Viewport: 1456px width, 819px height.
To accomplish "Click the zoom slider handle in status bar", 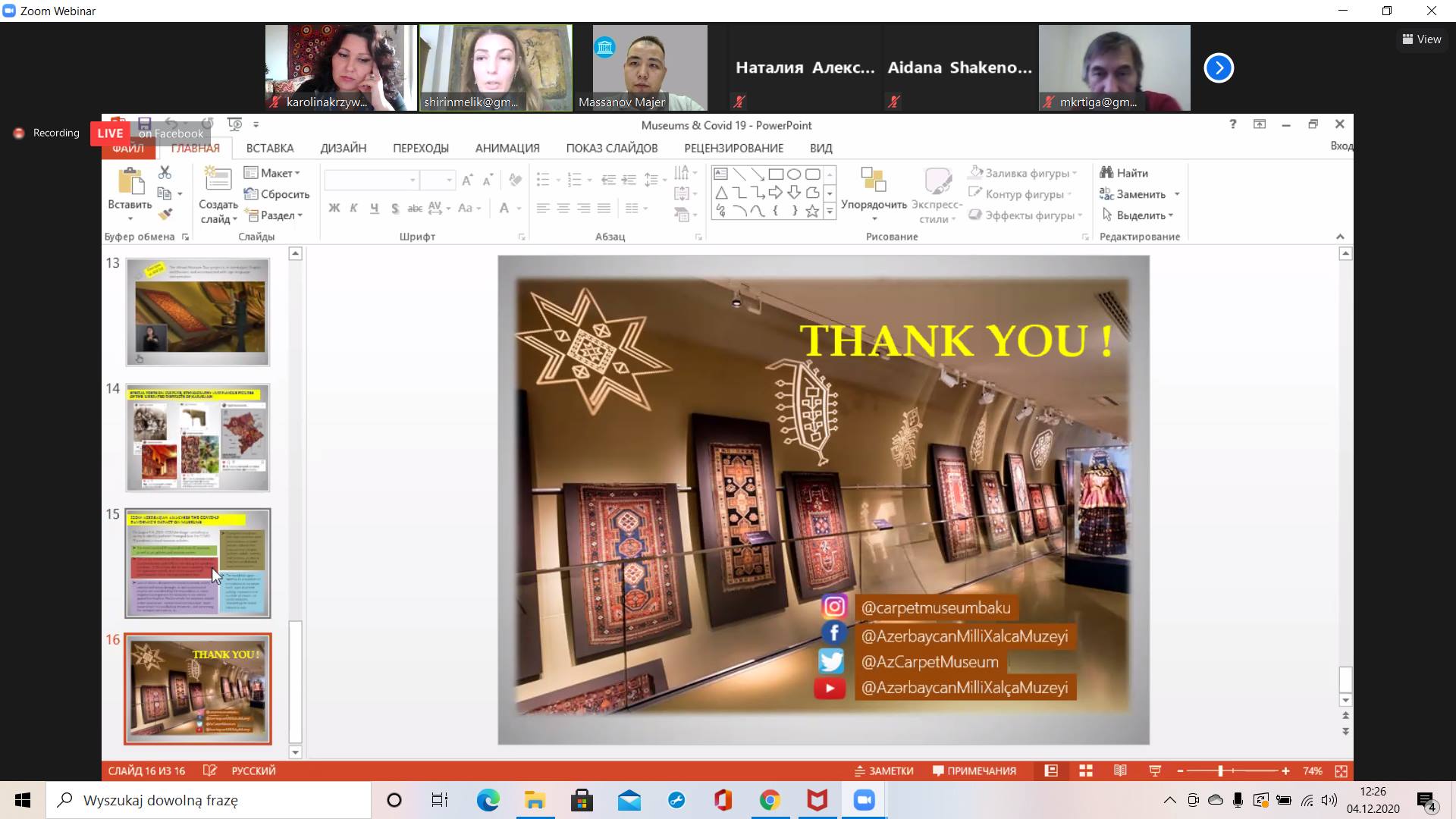I will 1221,770.
